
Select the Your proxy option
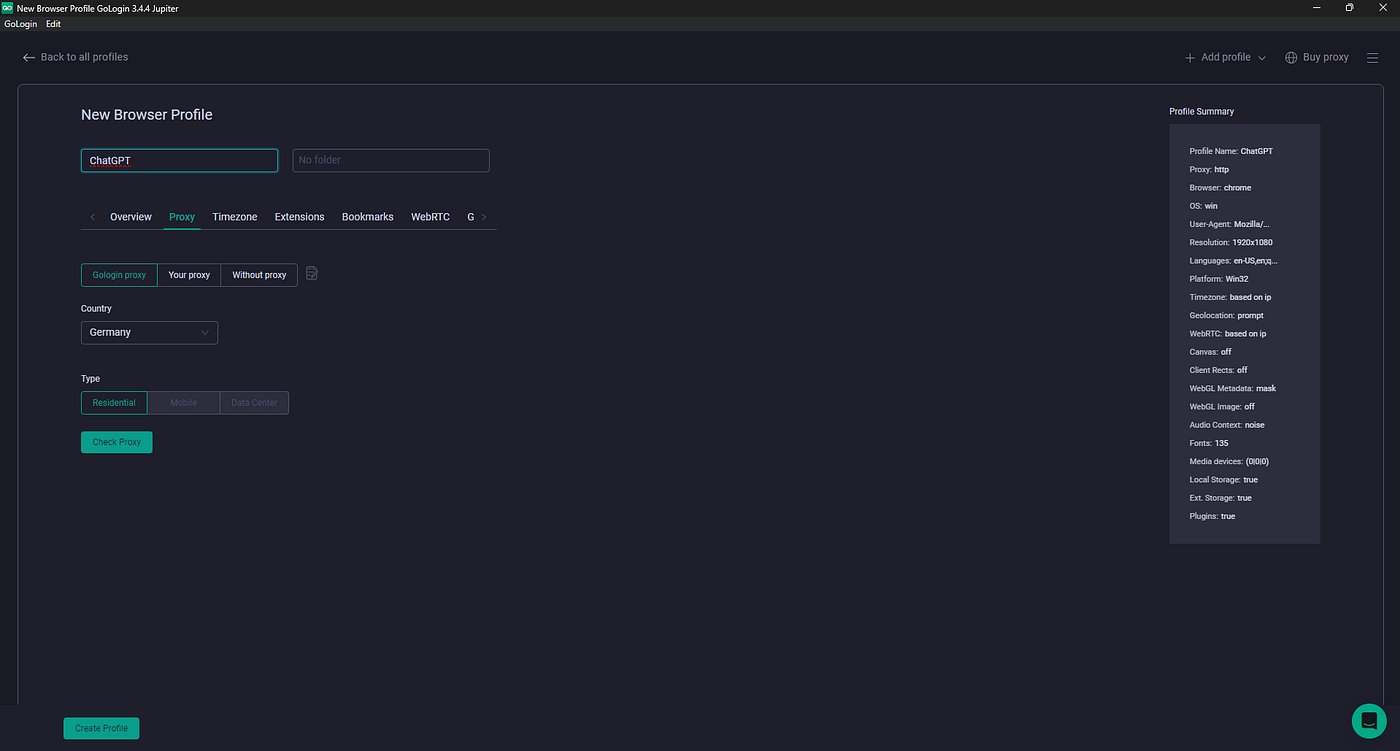pos(189,275)
